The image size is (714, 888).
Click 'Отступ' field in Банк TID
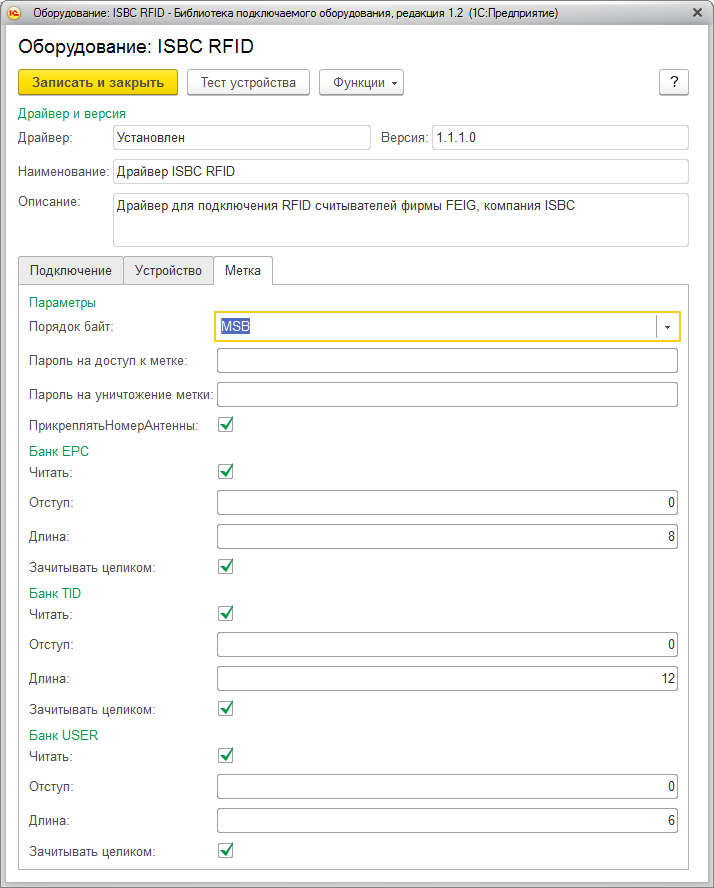pyautogui.click(x=447, y=645)
